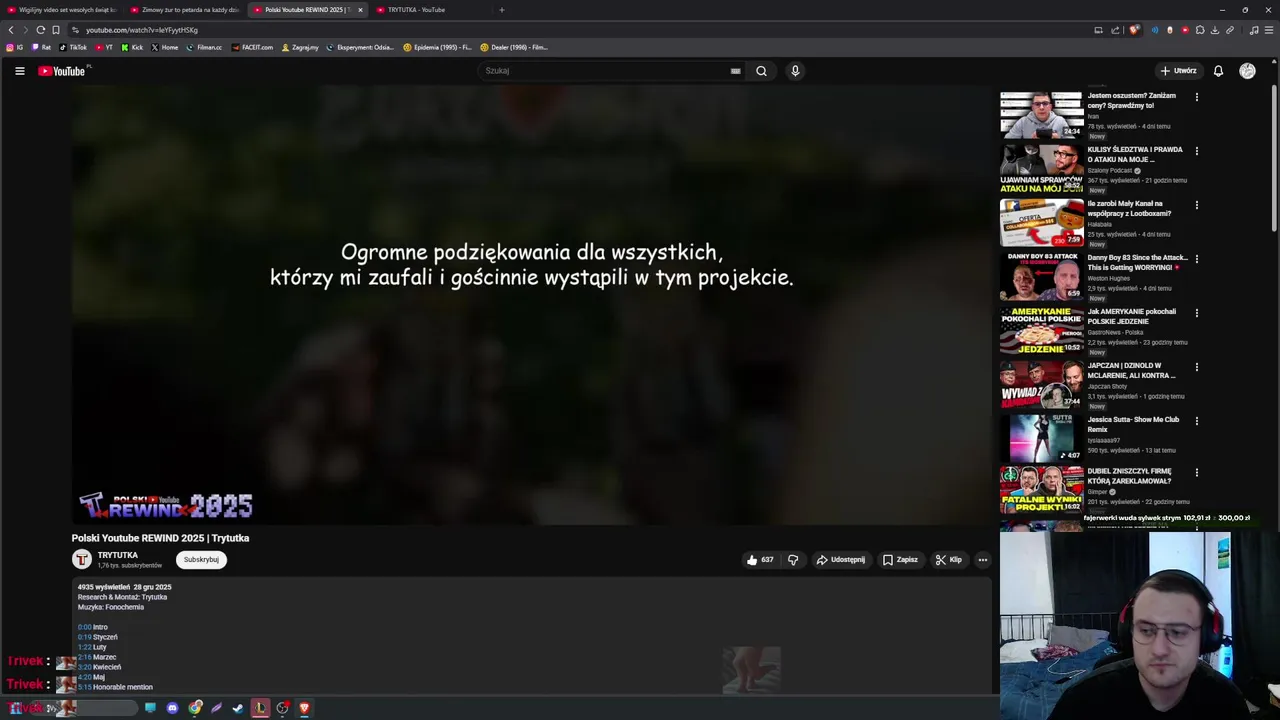Jump to 5:15 Honorable mention timestamp
1280x720 pixels.
pyautogui.click(x=84, y=687)
